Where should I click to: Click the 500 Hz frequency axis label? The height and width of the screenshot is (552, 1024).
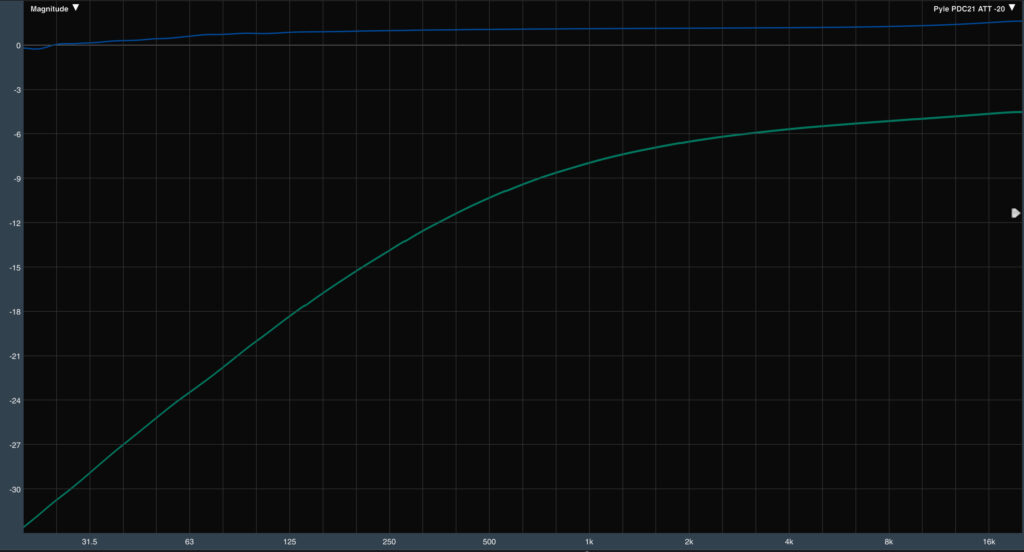489,542
